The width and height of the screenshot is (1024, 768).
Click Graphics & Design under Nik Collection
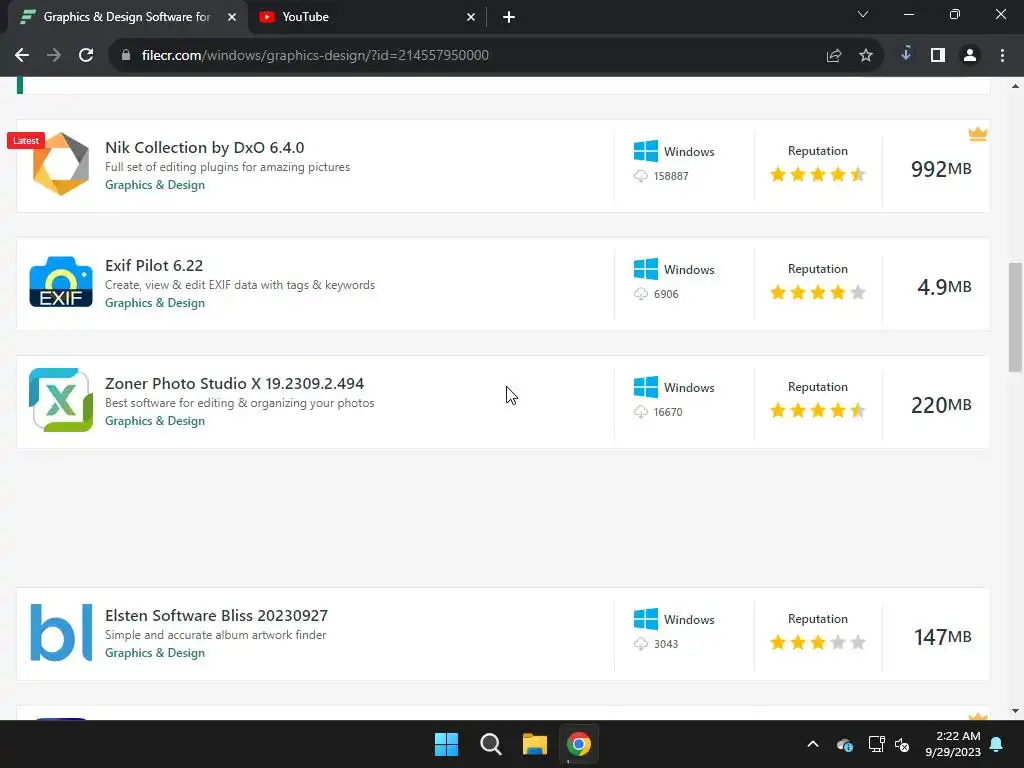pos(155,185)
